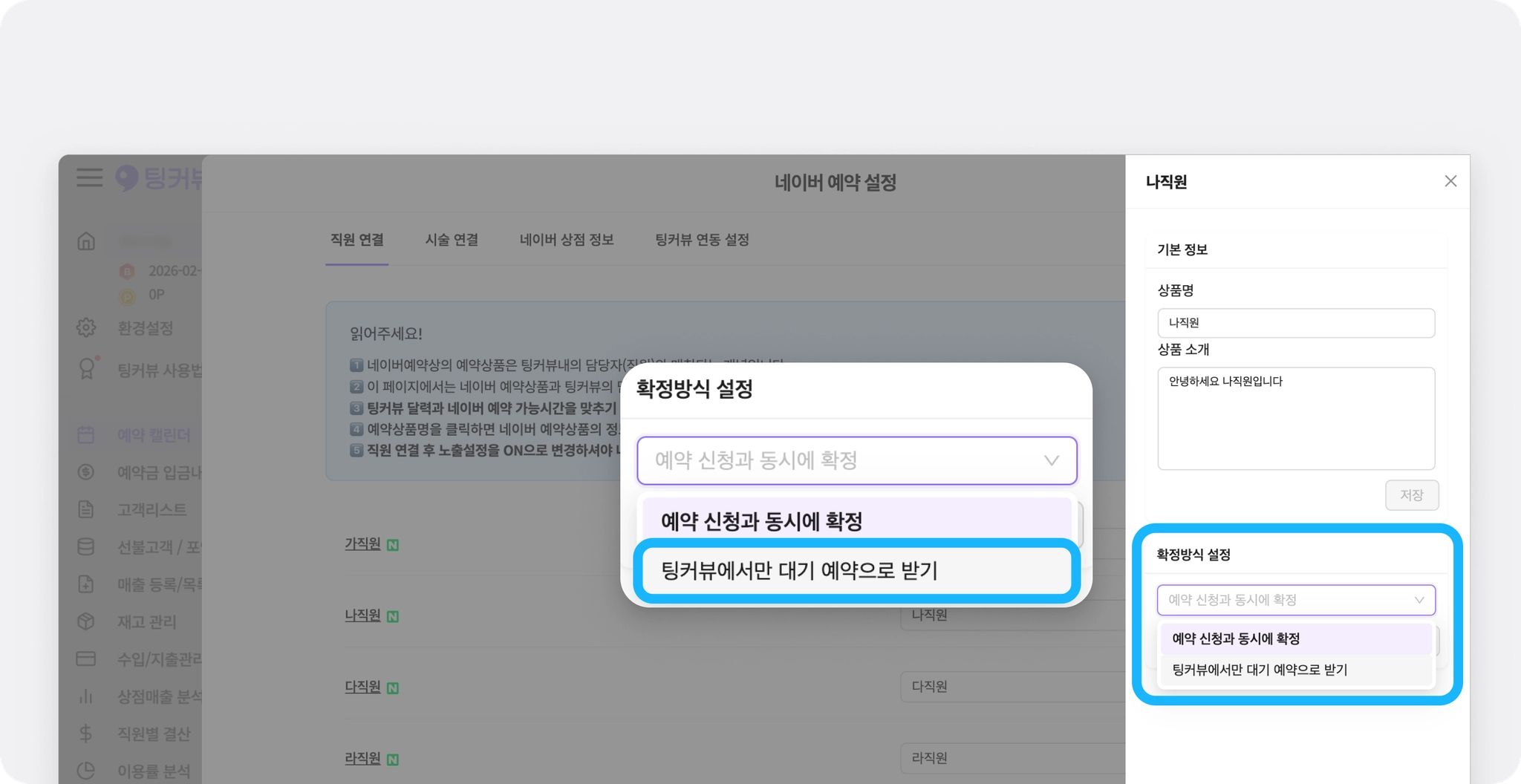The height and width of the screenshot is (784, 1521).
Task: Close the 나직원 side panel
Action: tap(1450, 181)
